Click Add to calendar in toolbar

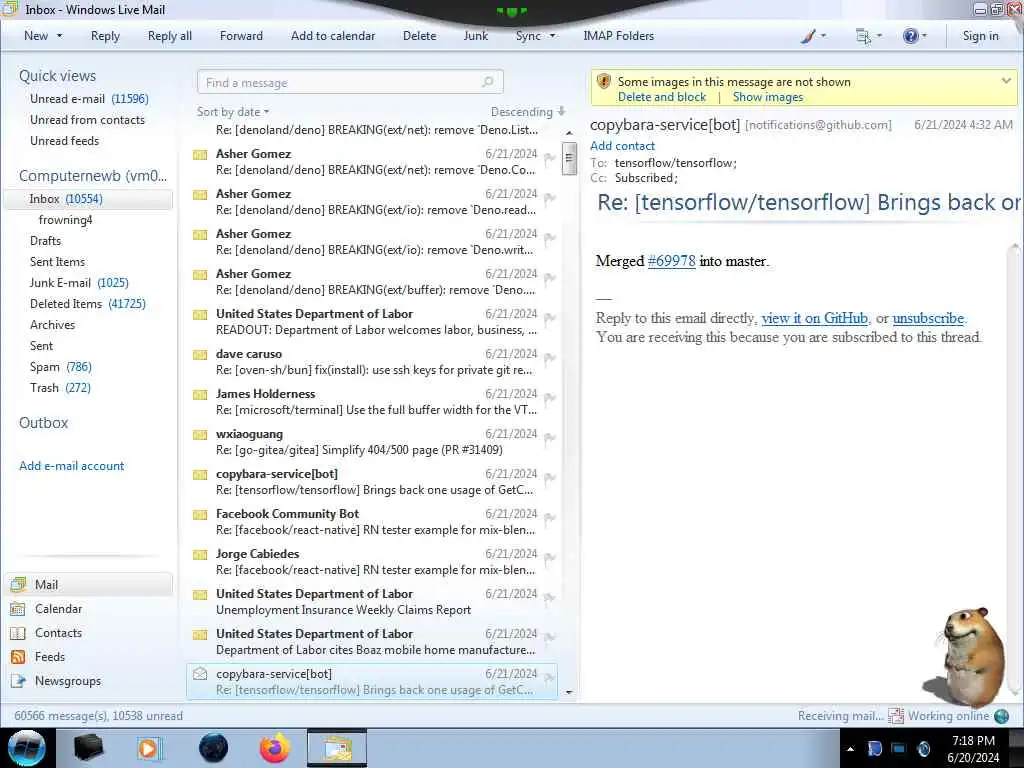[x=333, y=36]
